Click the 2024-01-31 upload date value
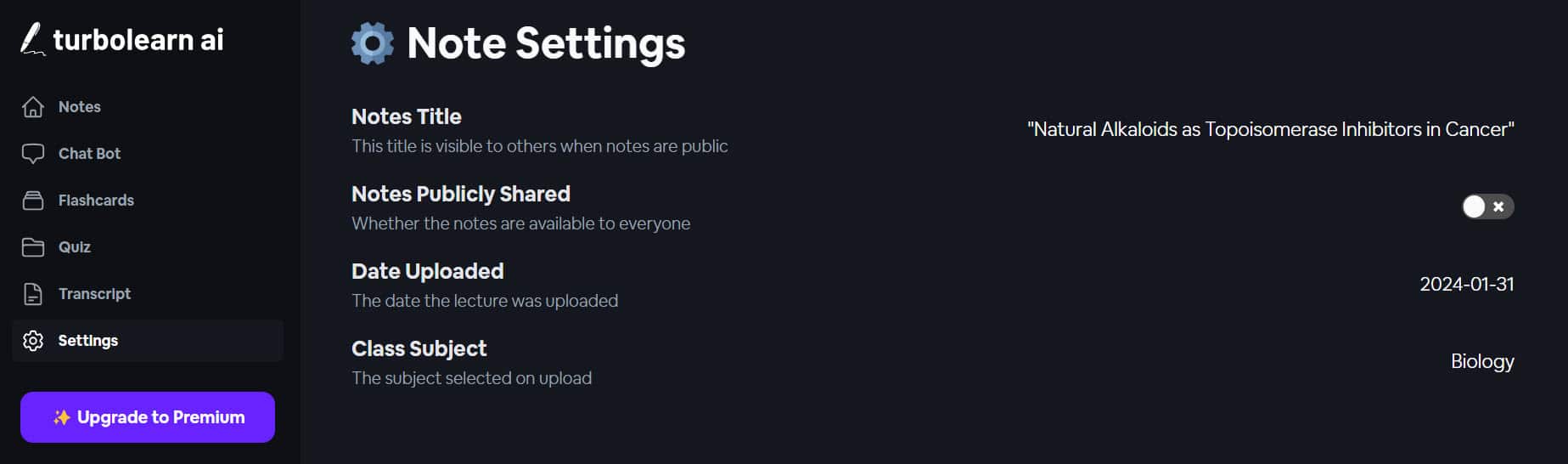Screen dimensions: 1568x464 pyautogui.click(x=1466, y=284)
